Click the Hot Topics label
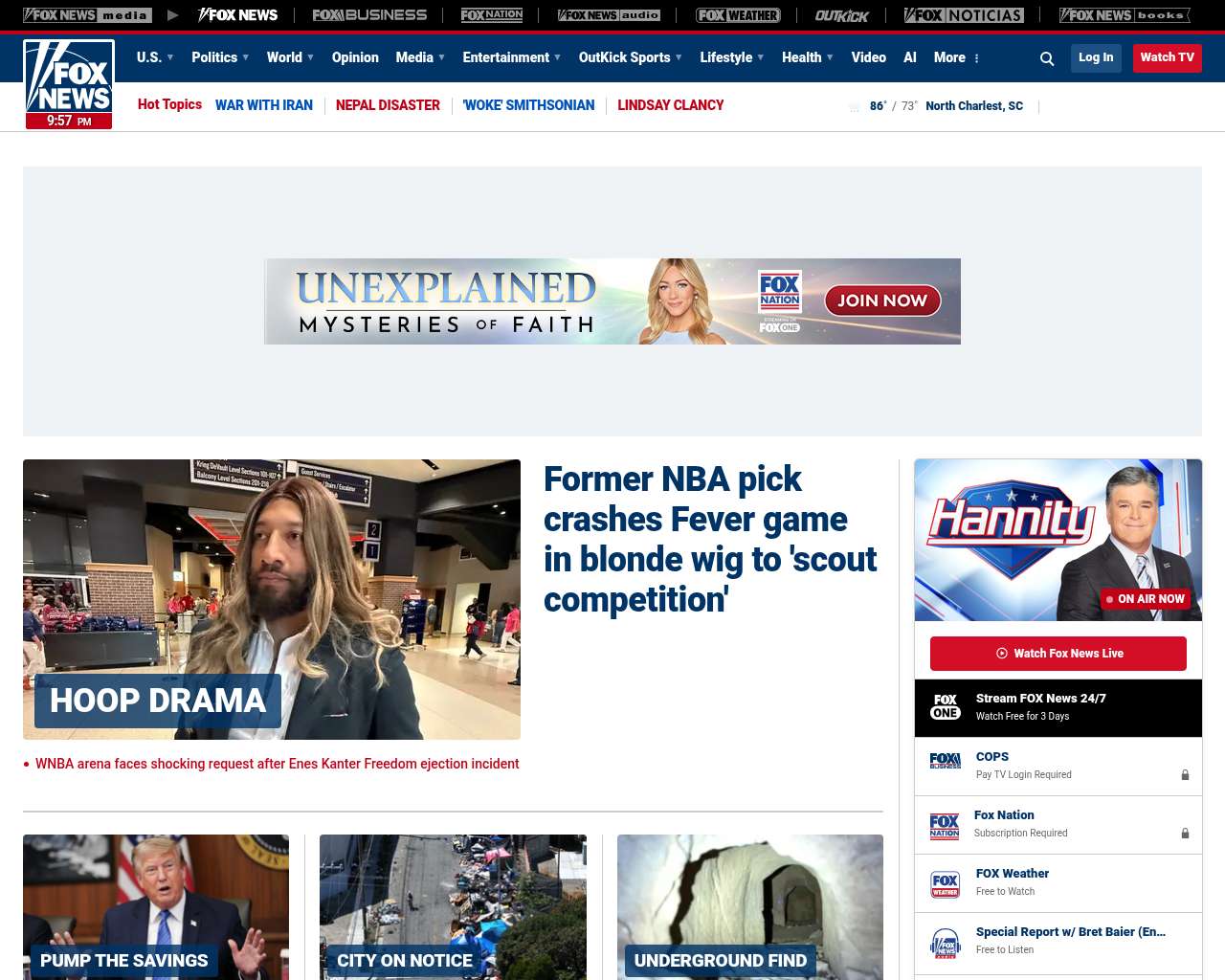 click(169, 104)
